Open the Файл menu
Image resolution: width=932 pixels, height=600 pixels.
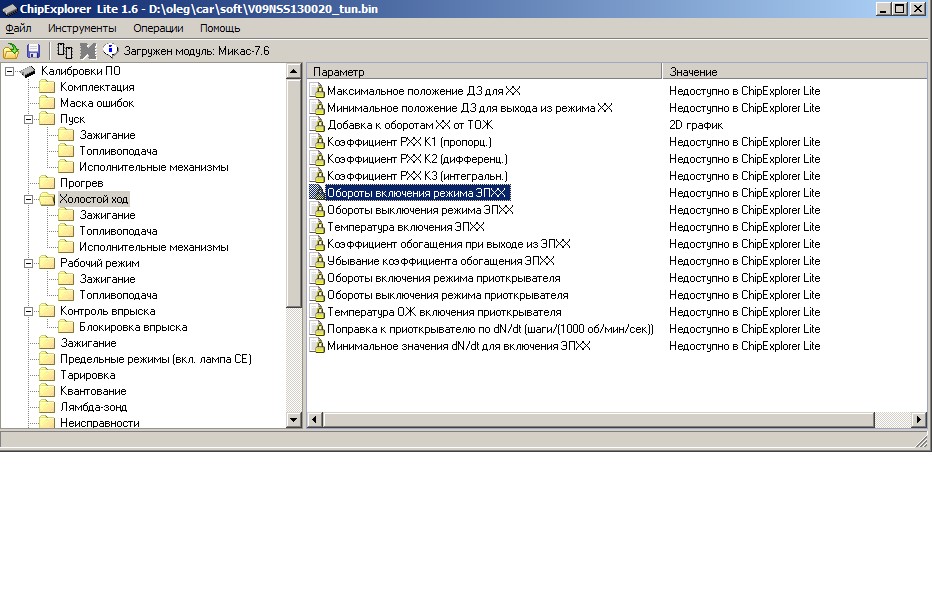(18, 28)
